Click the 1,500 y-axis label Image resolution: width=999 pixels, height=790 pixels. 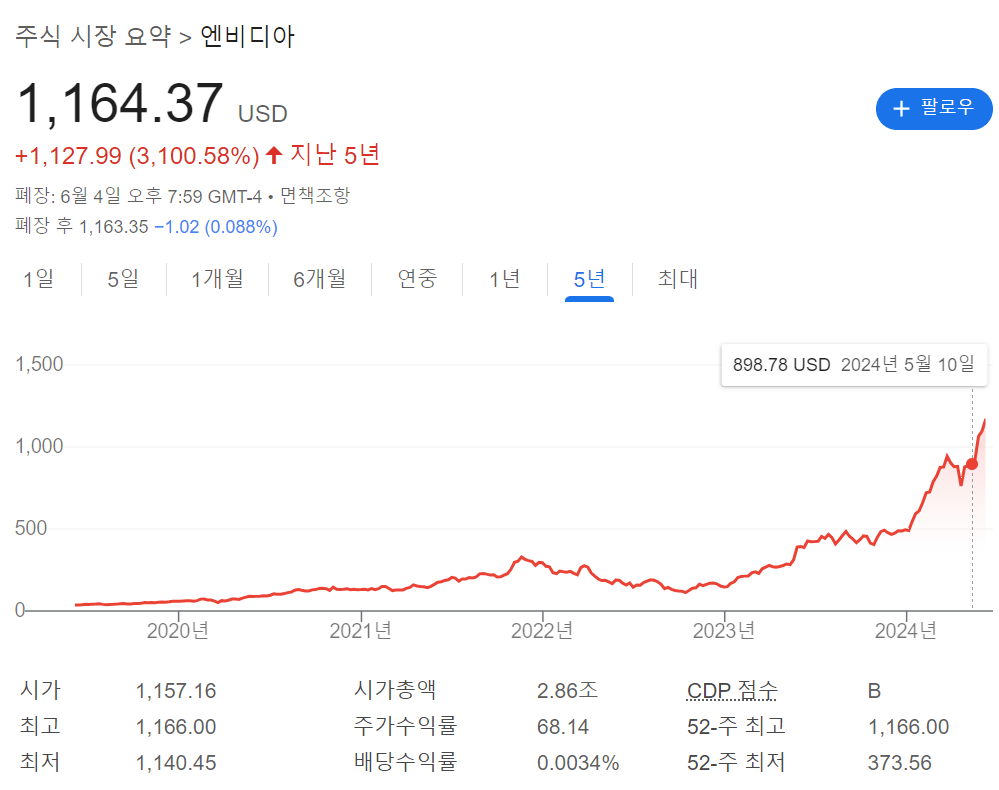40,364
